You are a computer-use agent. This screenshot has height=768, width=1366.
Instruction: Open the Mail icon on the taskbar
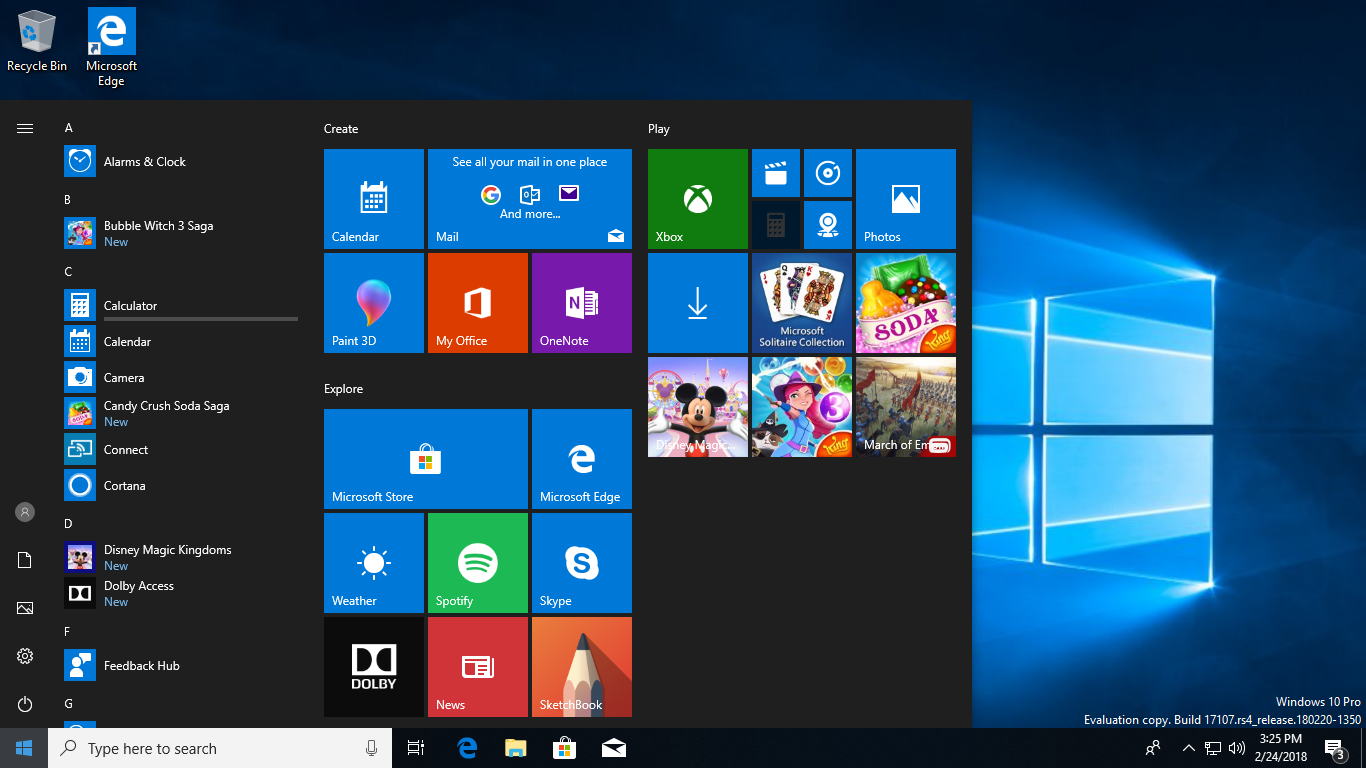point(614,748)
